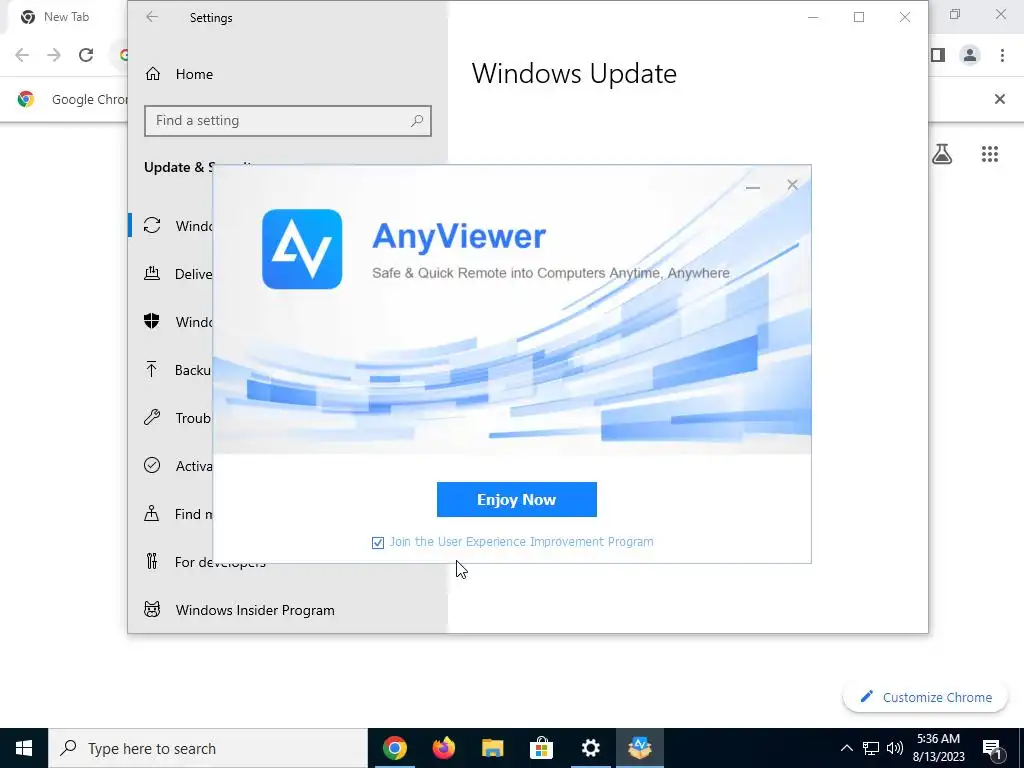Image resolution: width=1024 pixels, height=768 pixels.
Task: Click the Home label in Settings
Action: (194, 74)
